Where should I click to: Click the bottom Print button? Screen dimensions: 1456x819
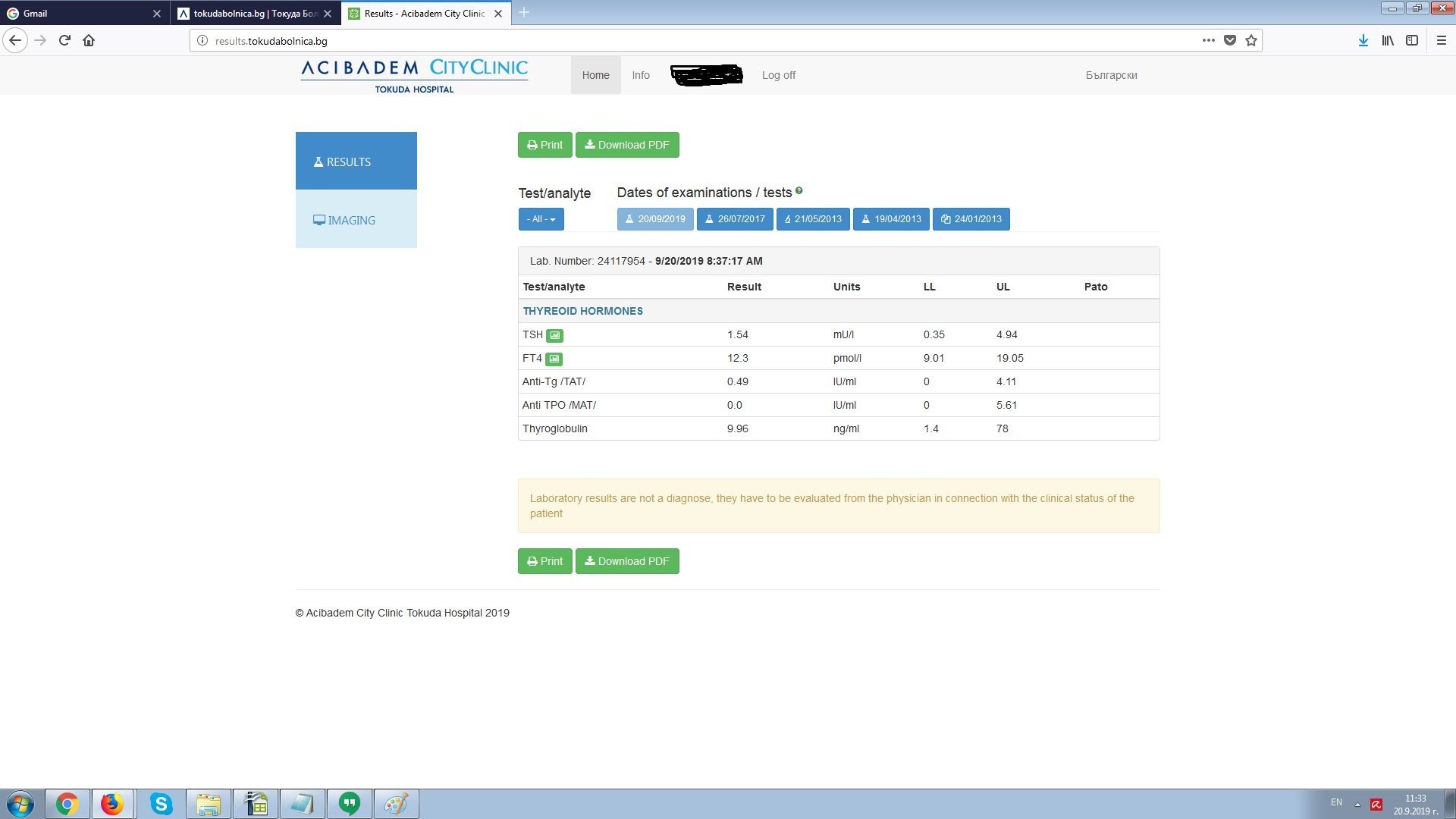[544, 561]
